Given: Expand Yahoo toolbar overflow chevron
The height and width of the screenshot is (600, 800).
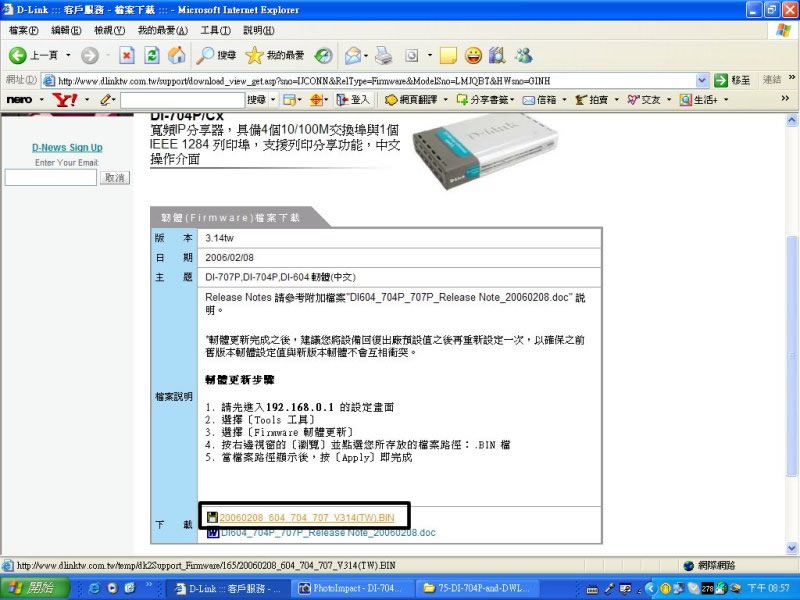Looking at the screenshot, I should click(786, 98).
